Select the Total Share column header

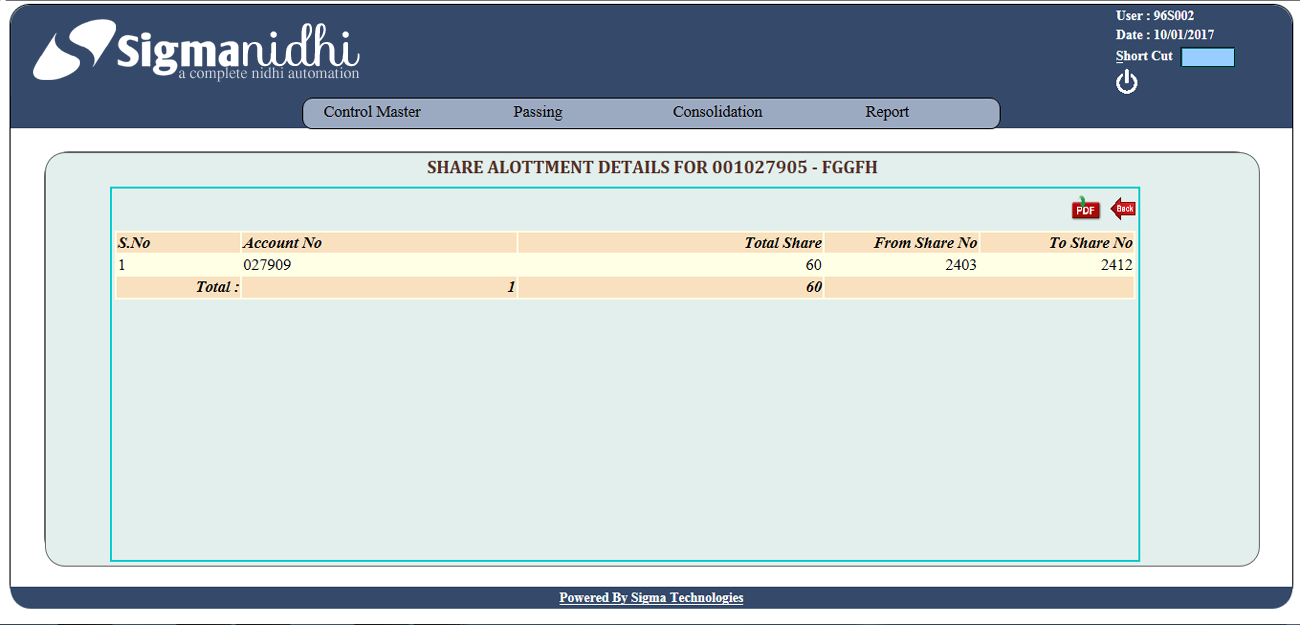pyautogui.click(x=782, y=243)
